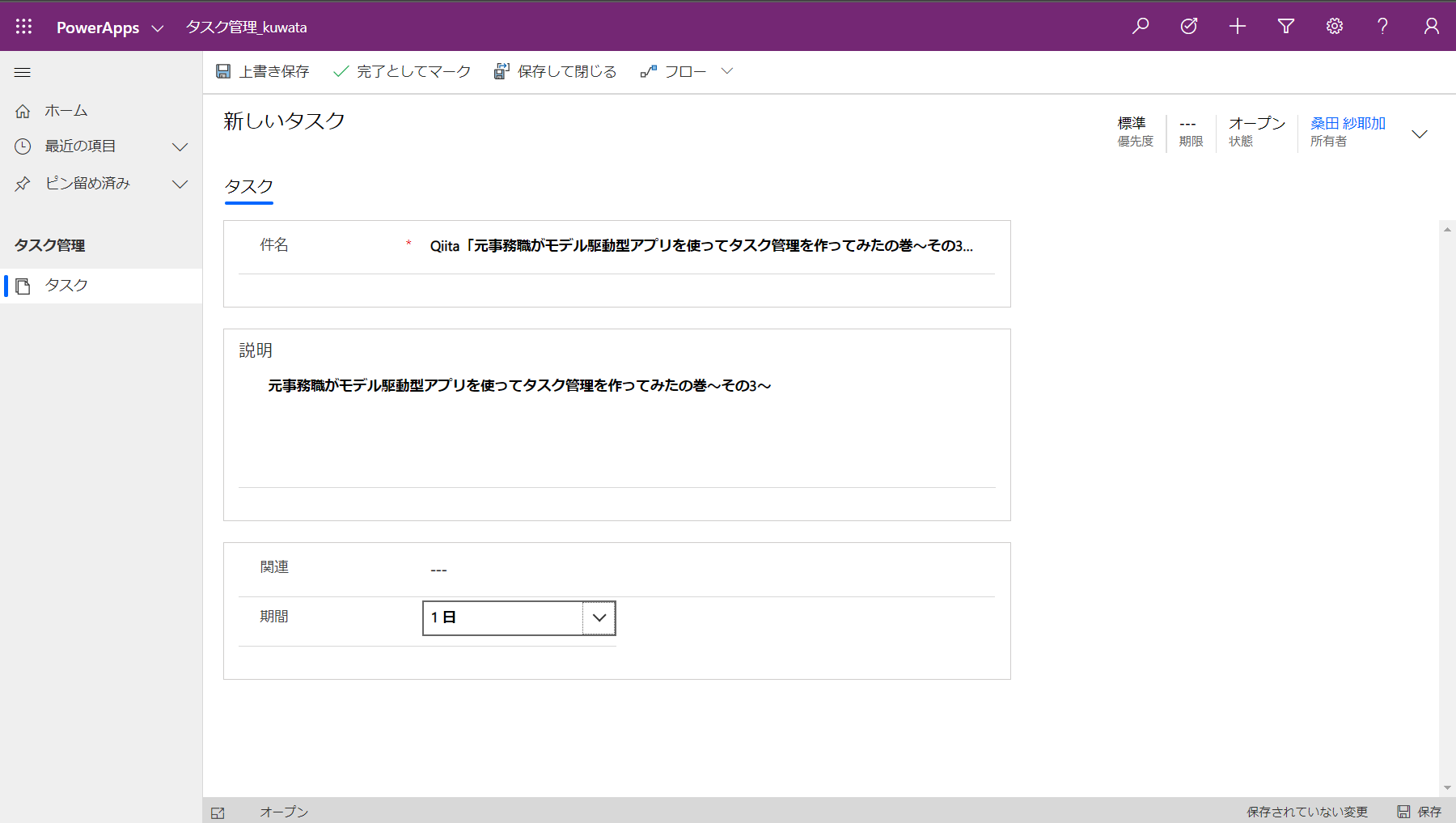
Task: Click the help question mark icon
Action: tap(1383, 27)
